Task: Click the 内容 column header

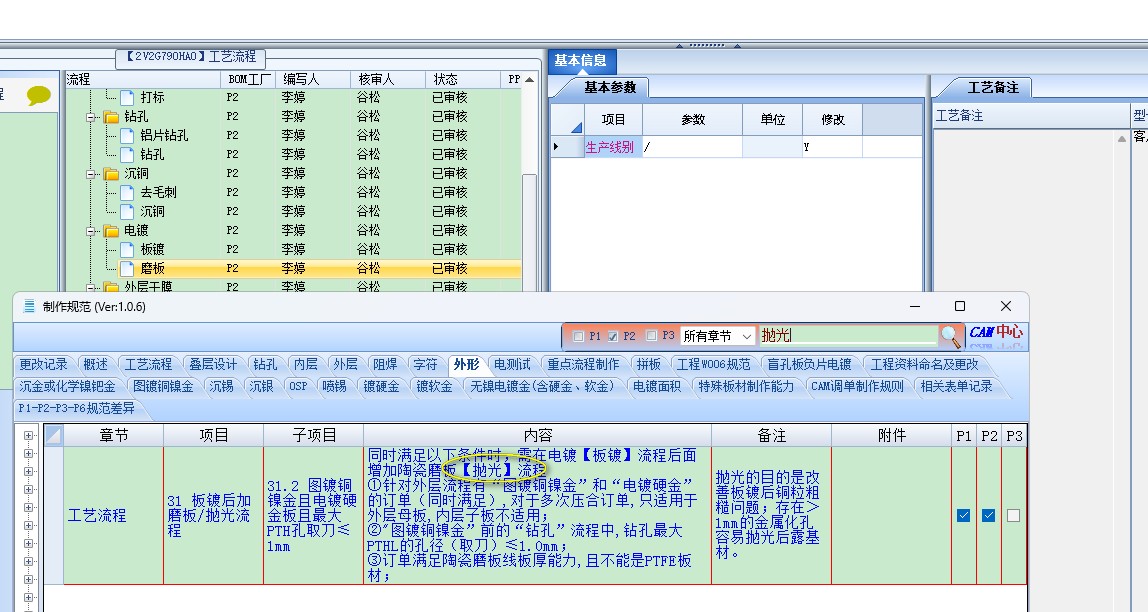Action: coord(537,436)
